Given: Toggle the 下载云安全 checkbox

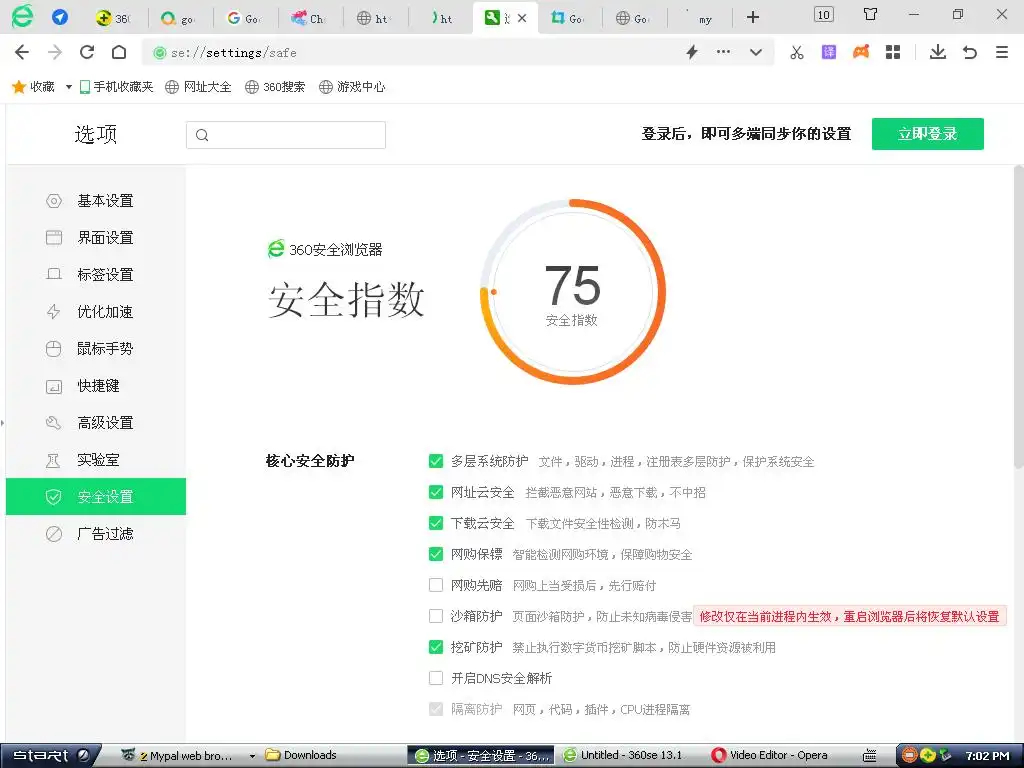Looking at the screenshot, I should (x=436, y=523).
